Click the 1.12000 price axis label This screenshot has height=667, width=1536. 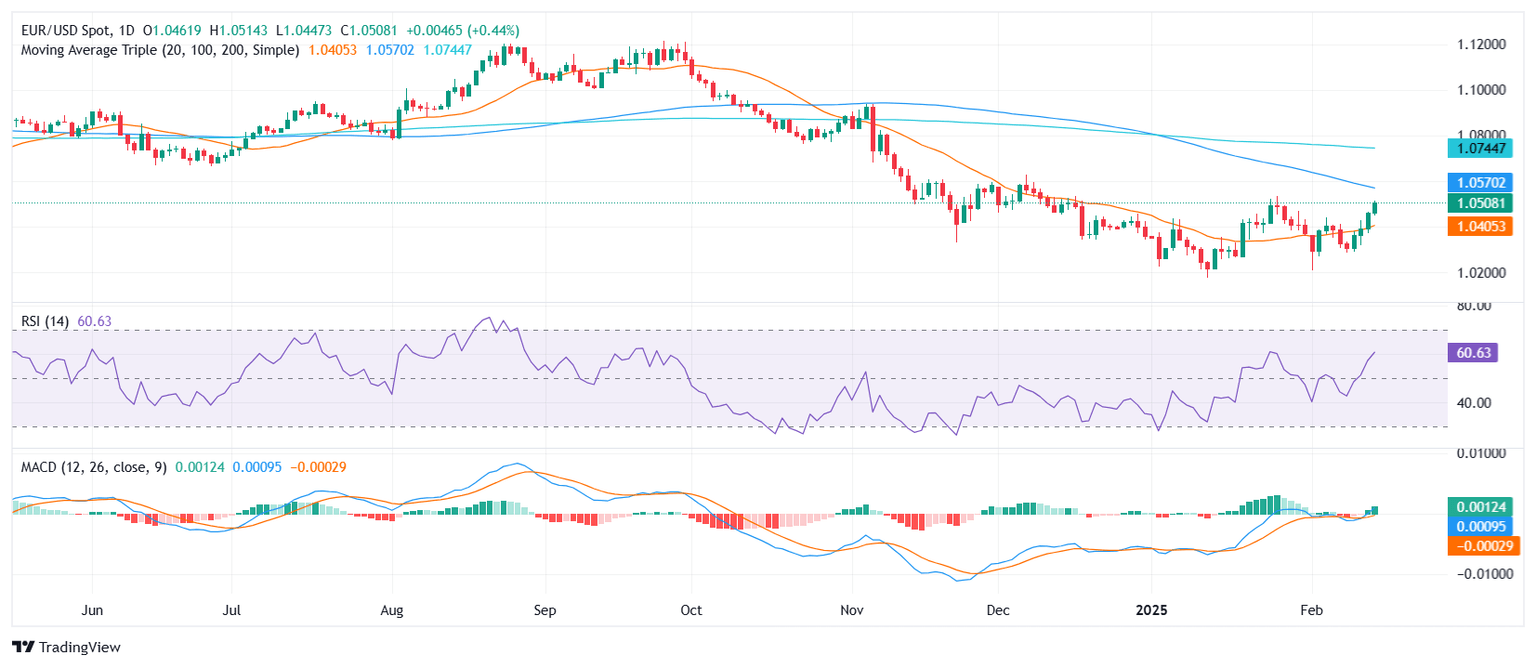[1475, 45]
